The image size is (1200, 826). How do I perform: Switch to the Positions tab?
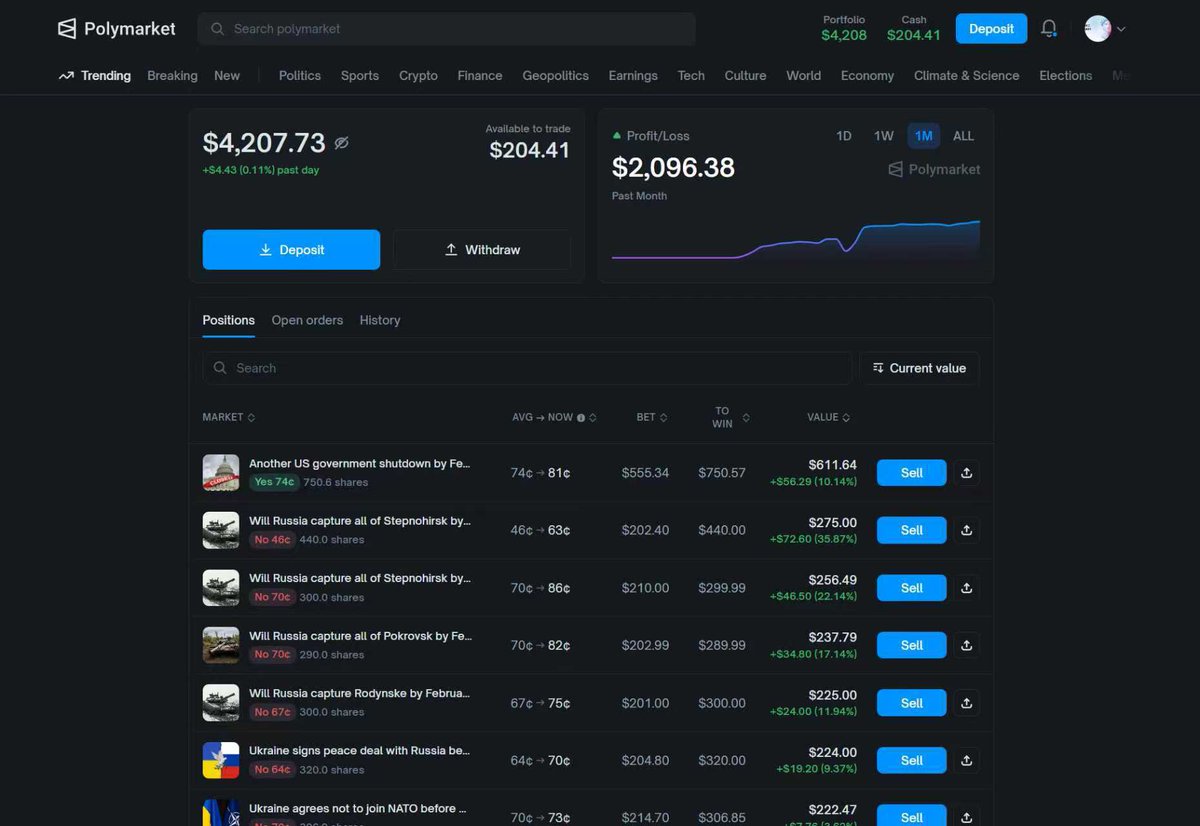tap(229, 320)
